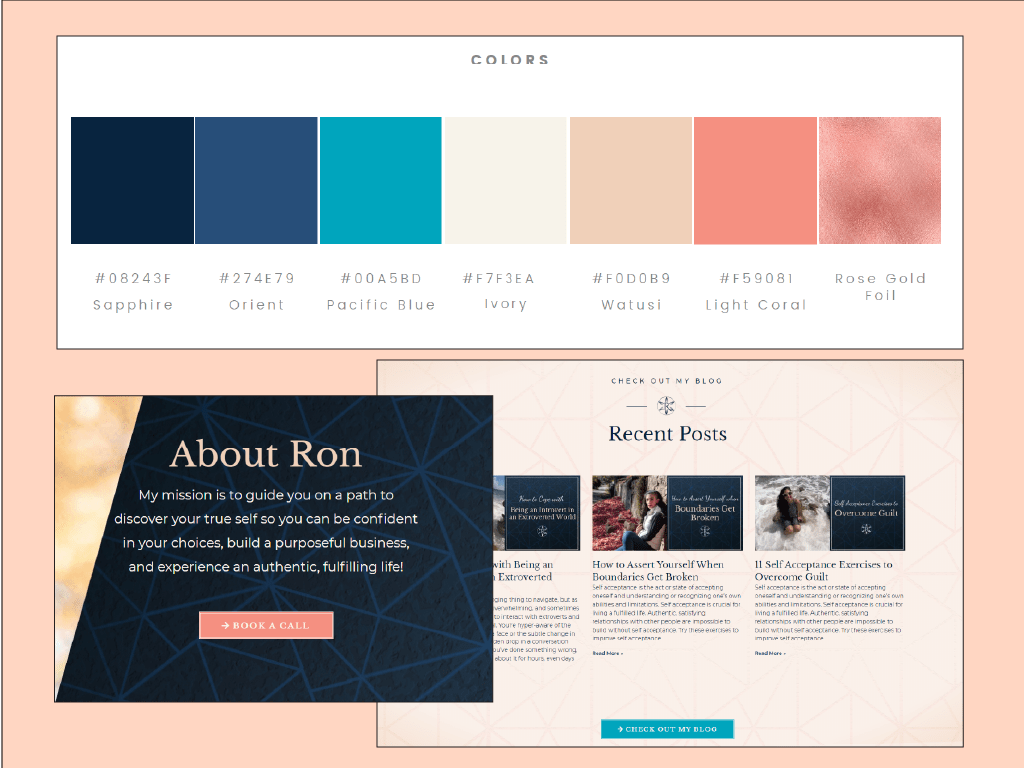Click the snowflake emblem above Recent Posts
Screen dimensions: 1024x768
click(666, 406)
